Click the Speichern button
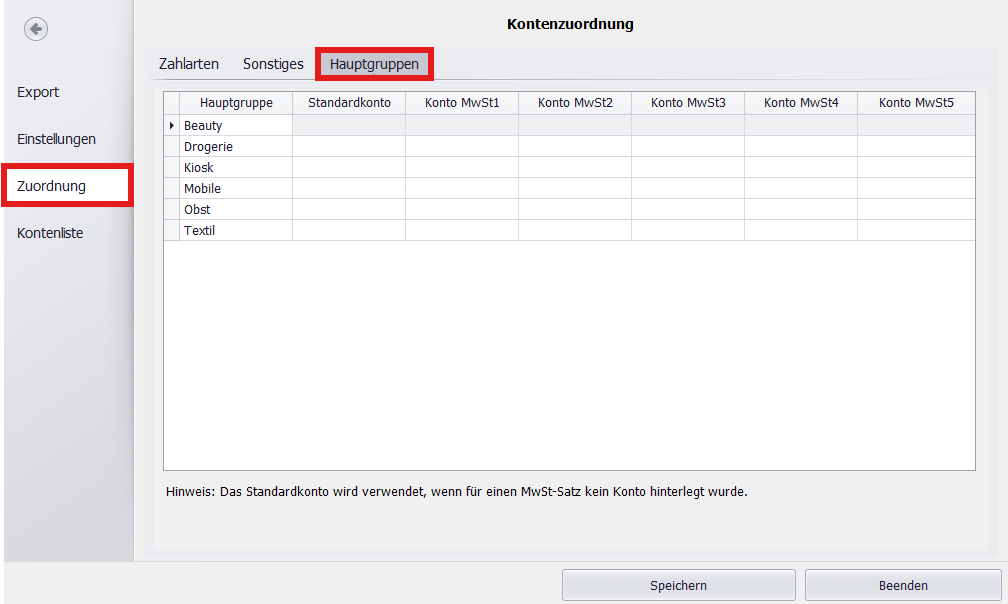Image resolution: width=1008 pixels, height=604 pixels. [678, 585]
